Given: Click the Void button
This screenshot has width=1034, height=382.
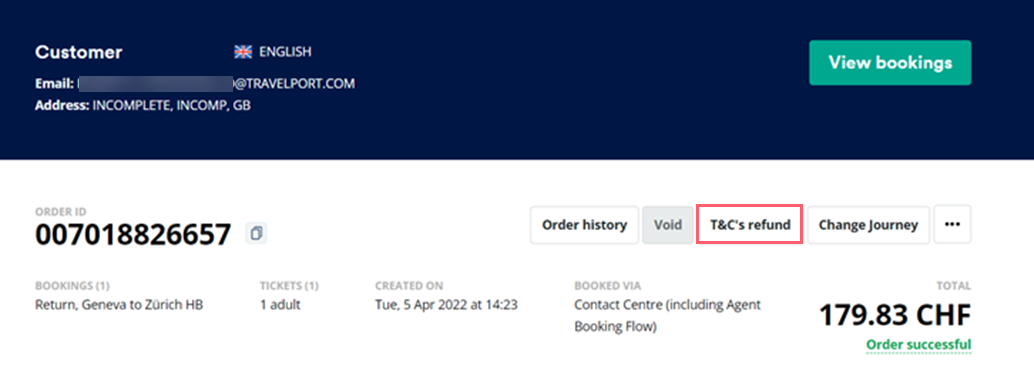Looking at the screenshot, I should click(x=667, y=225).
